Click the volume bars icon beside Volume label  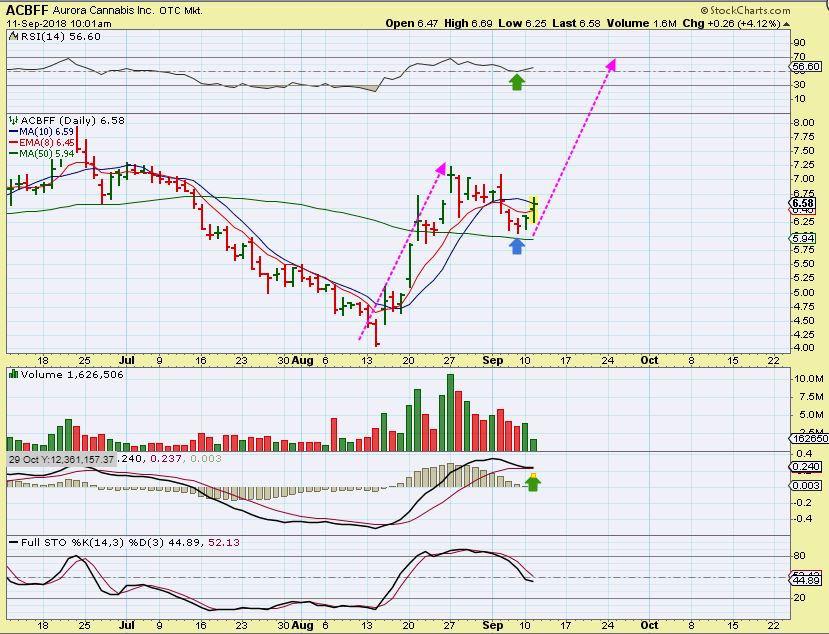[x=13, y=374]
